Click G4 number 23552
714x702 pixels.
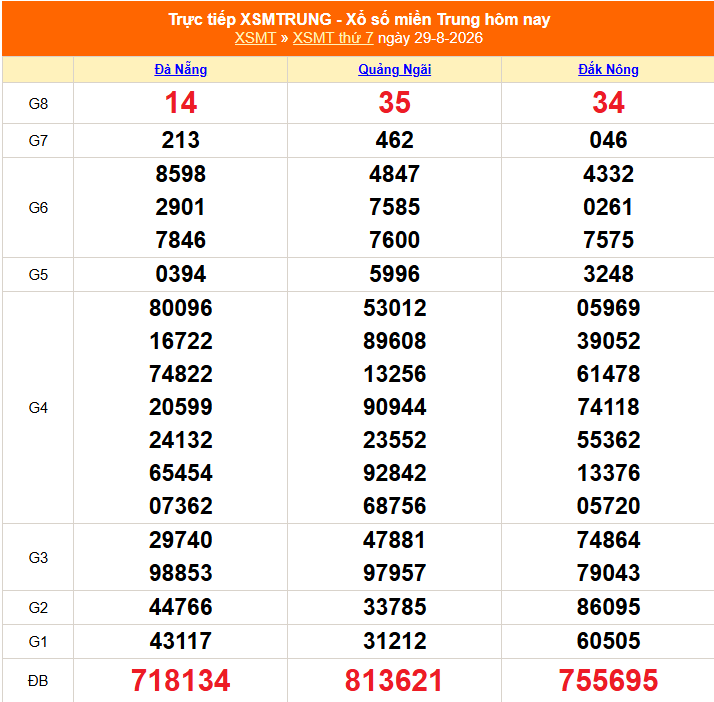(x=394, y=440)
